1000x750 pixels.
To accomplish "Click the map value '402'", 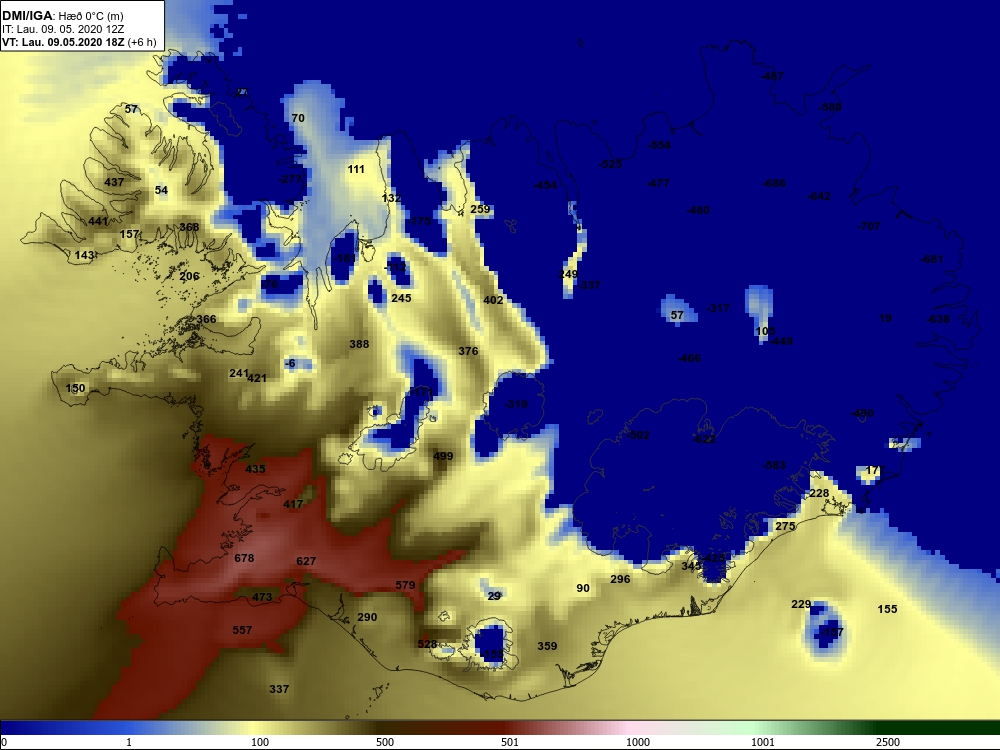I will pyautogui.click(x=493, y=300).
